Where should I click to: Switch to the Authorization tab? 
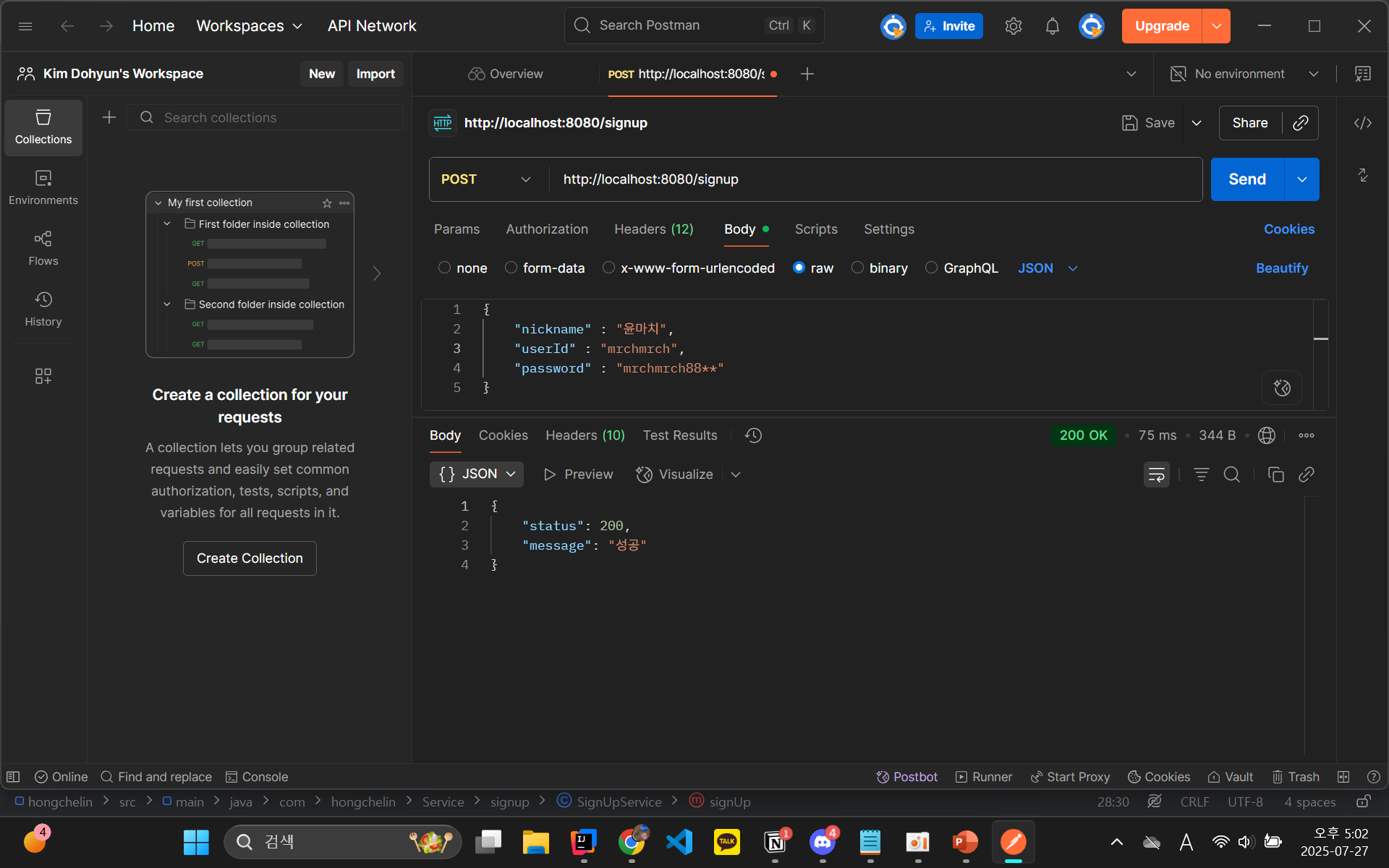coord(547,229)
